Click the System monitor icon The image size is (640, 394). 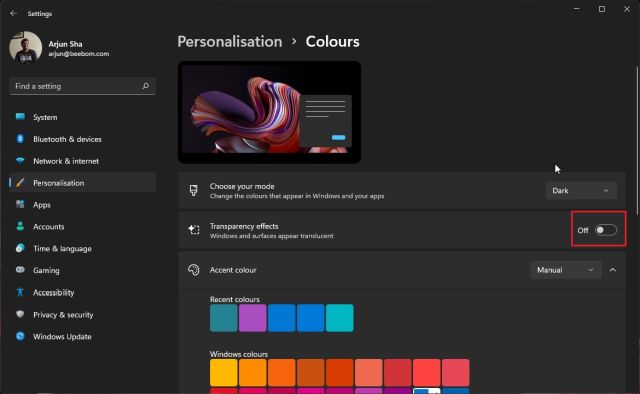pyautogui.click(x=20, y=117)
